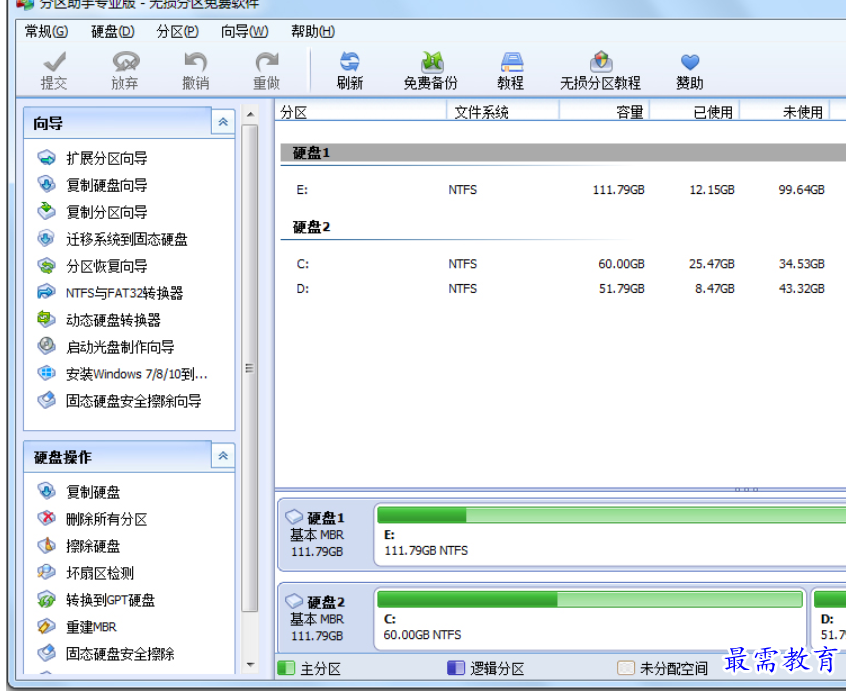The image size is (846, 691).
Task: Choose 重建MBR operation
Action: coord(77,627)
